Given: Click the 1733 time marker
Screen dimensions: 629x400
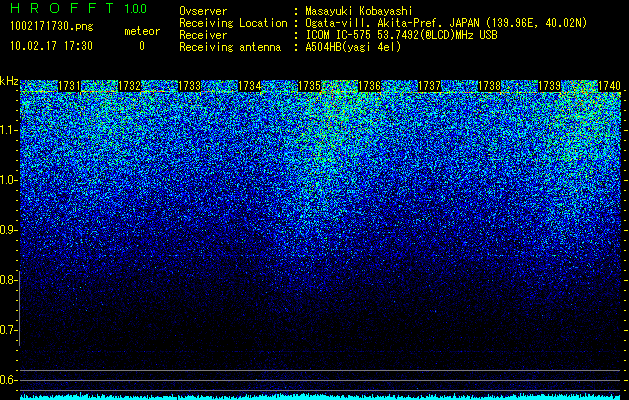Looking at the screenshot, I should 189,86.
